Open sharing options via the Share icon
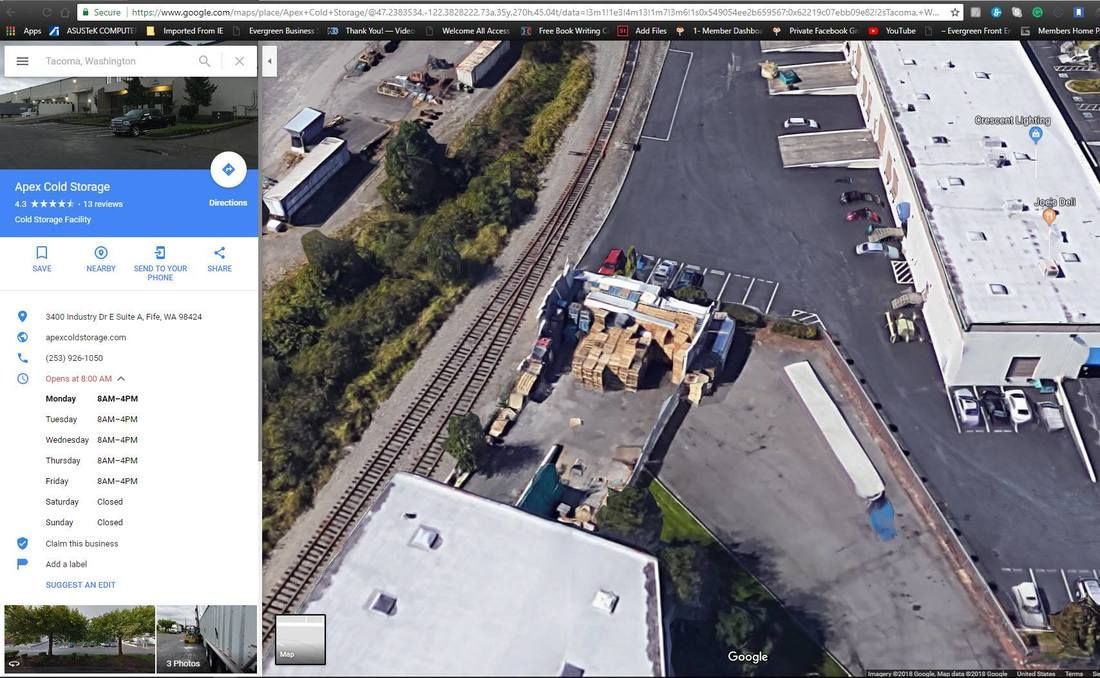 [x=219, y=252]
